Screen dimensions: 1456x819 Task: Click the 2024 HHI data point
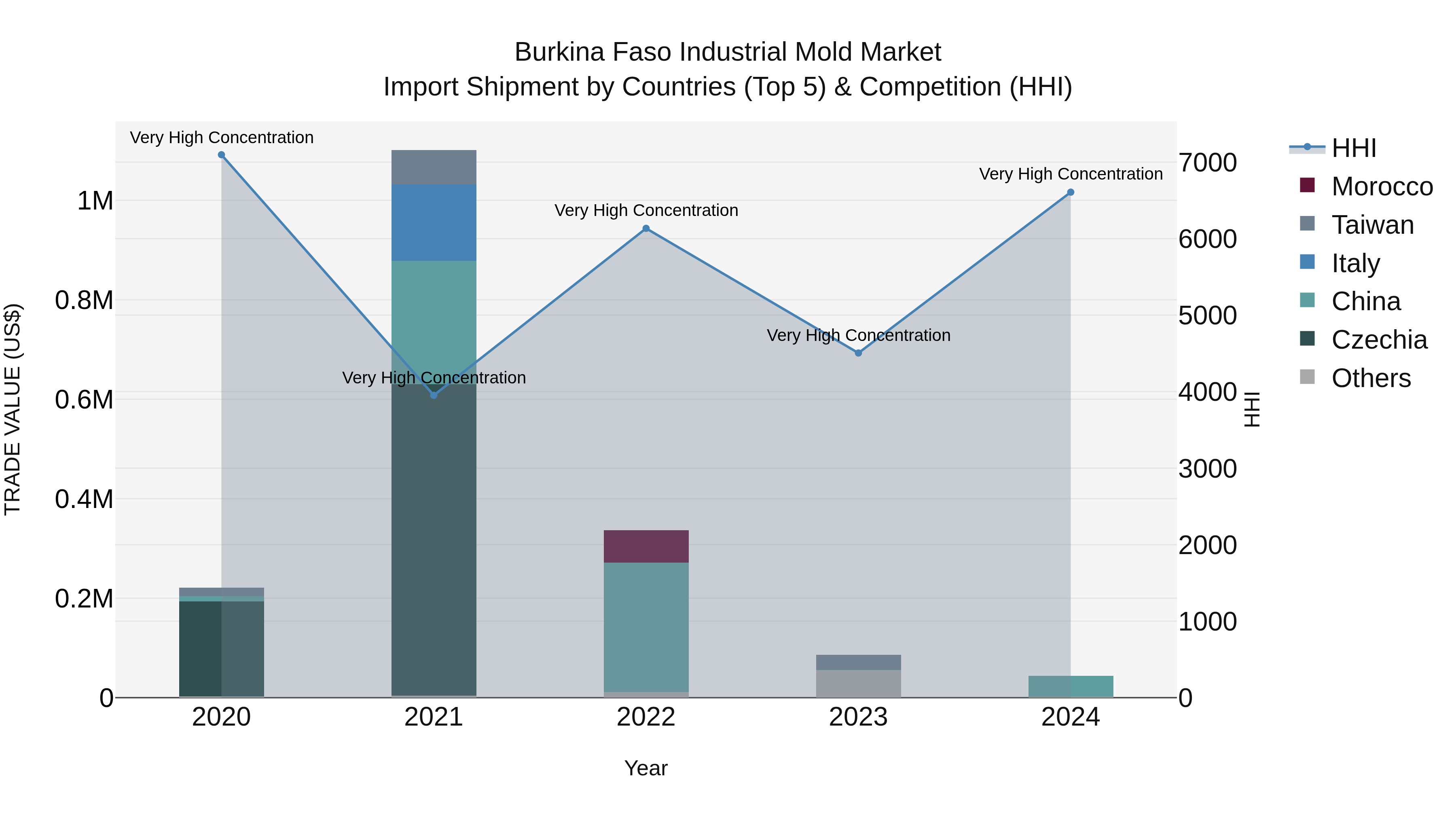click(1071, 192)
